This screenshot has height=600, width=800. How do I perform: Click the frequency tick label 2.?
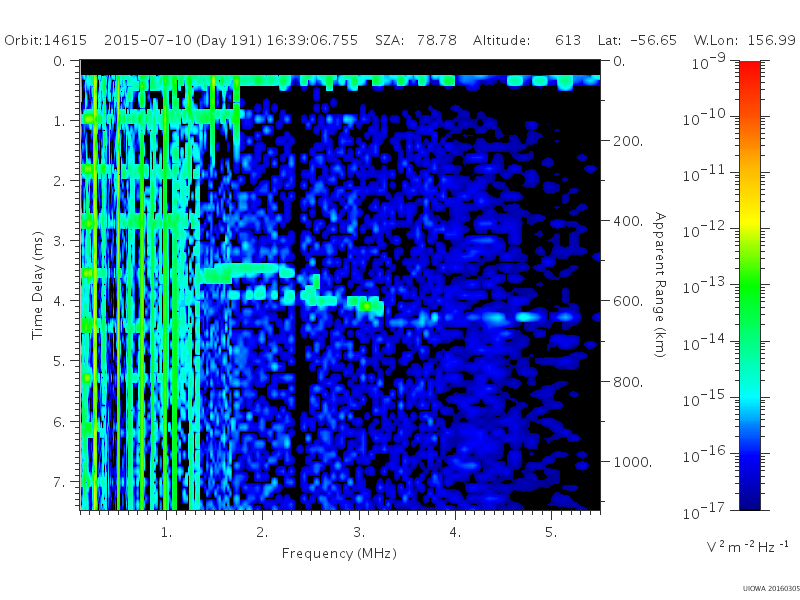tap(262, 533)
